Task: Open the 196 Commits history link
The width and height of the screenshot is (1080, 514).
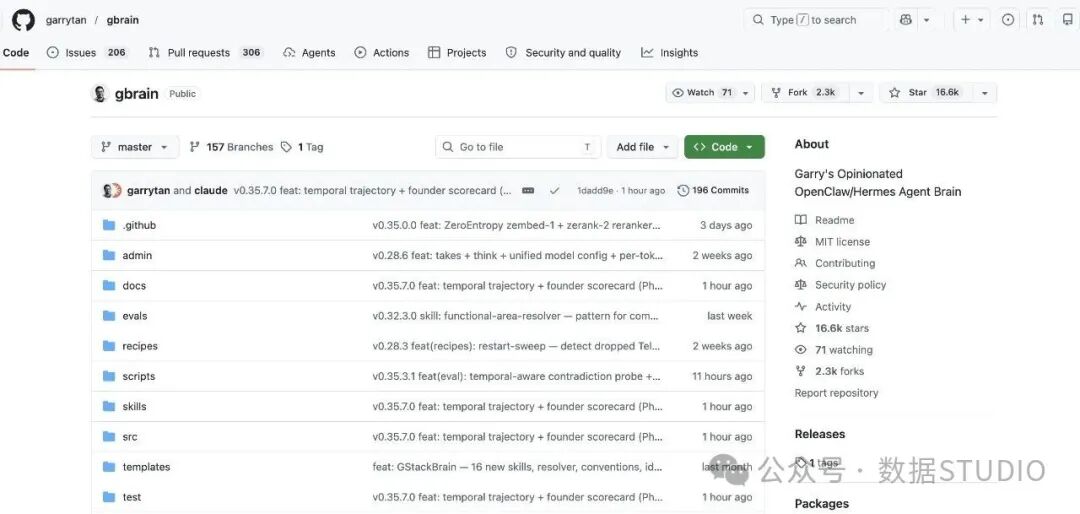Action: [x=713, y=191]
